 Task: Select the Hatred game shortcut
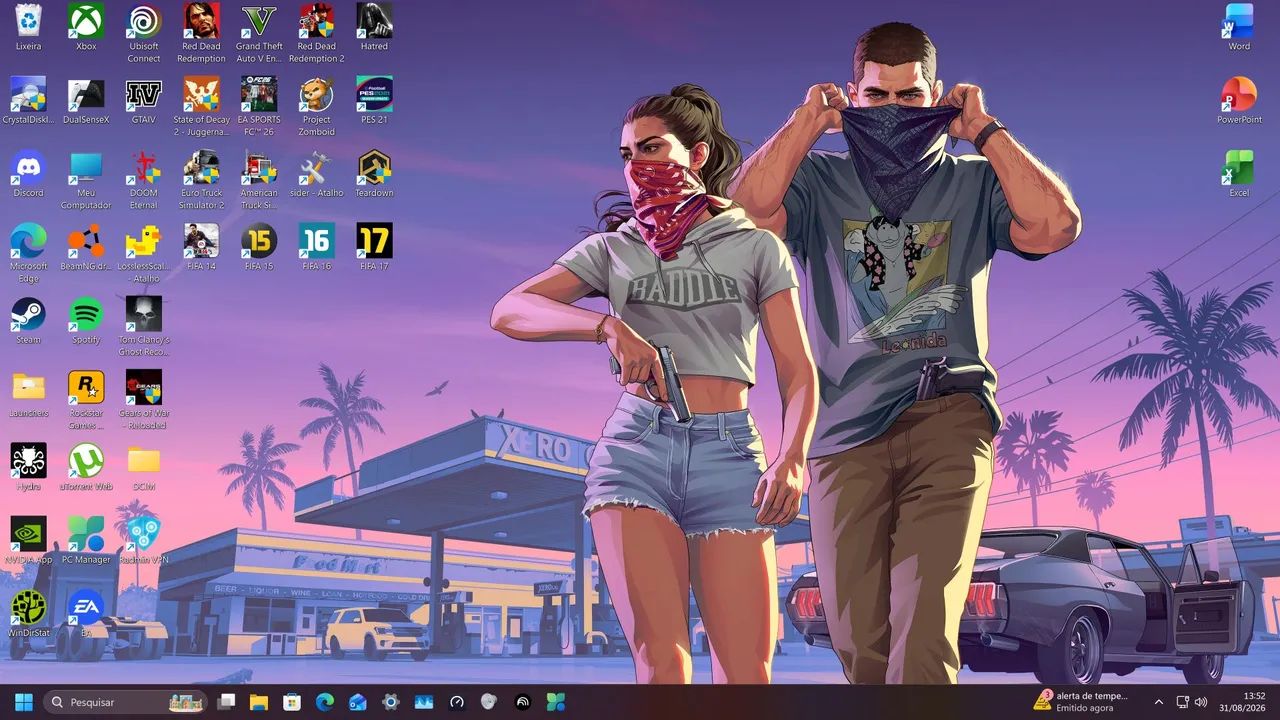point(374,27)
